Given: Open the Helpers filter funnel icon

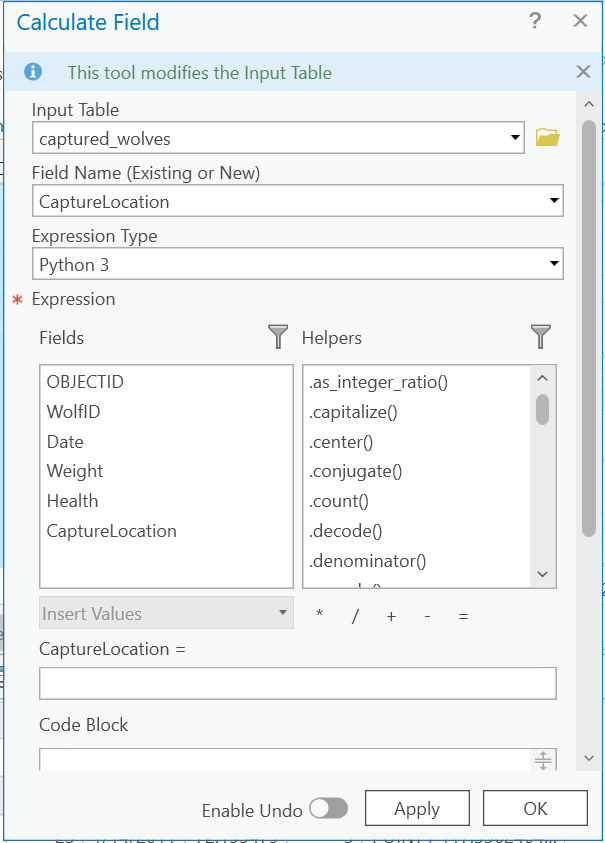Looking at the screenshot, I should (x=541, y=338).
